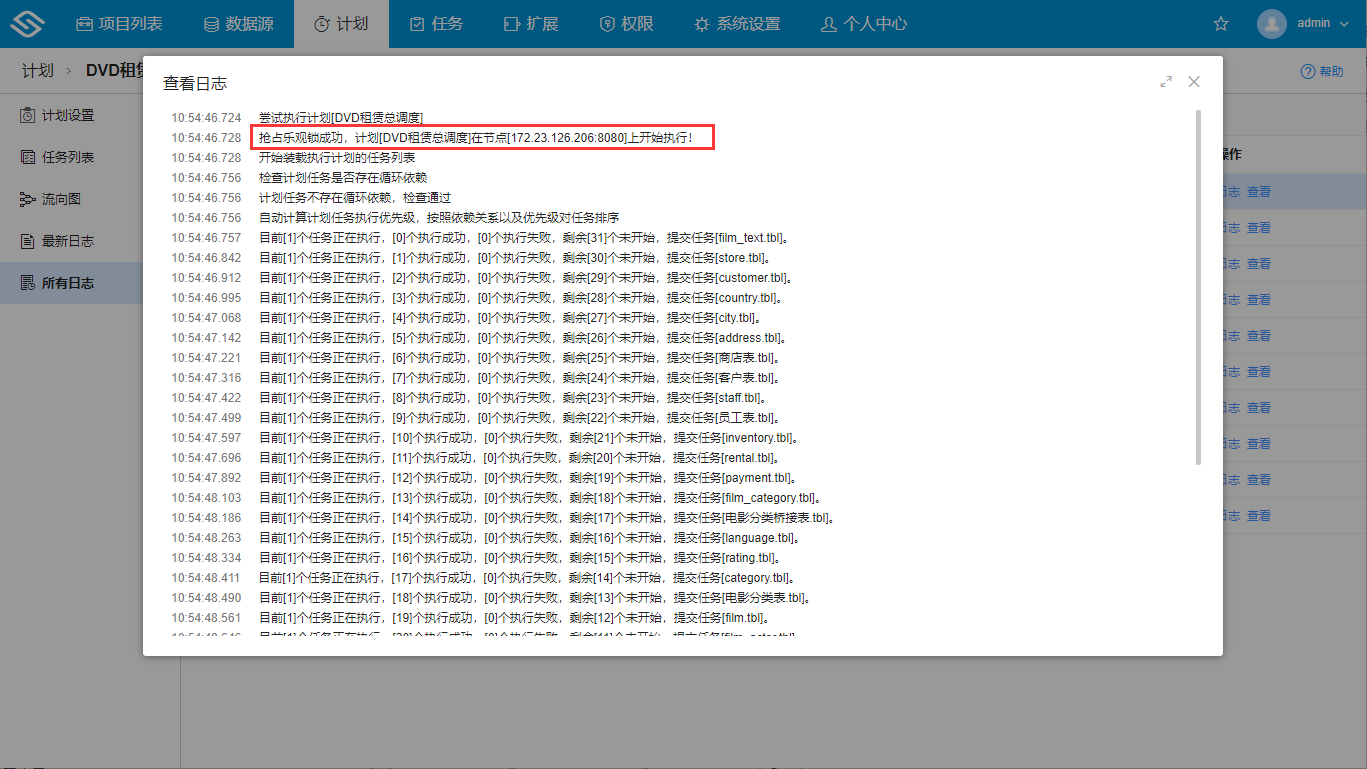Switch to the 任务 tab
This screenshot has width=1367, height=769.
pyautogui.click(x=436, y=24)
